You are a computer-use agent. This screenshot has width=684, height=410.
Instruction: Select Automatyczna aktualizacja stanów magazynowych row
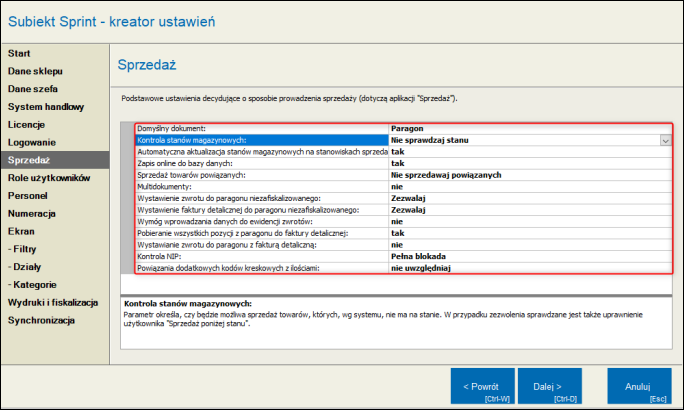262,152
